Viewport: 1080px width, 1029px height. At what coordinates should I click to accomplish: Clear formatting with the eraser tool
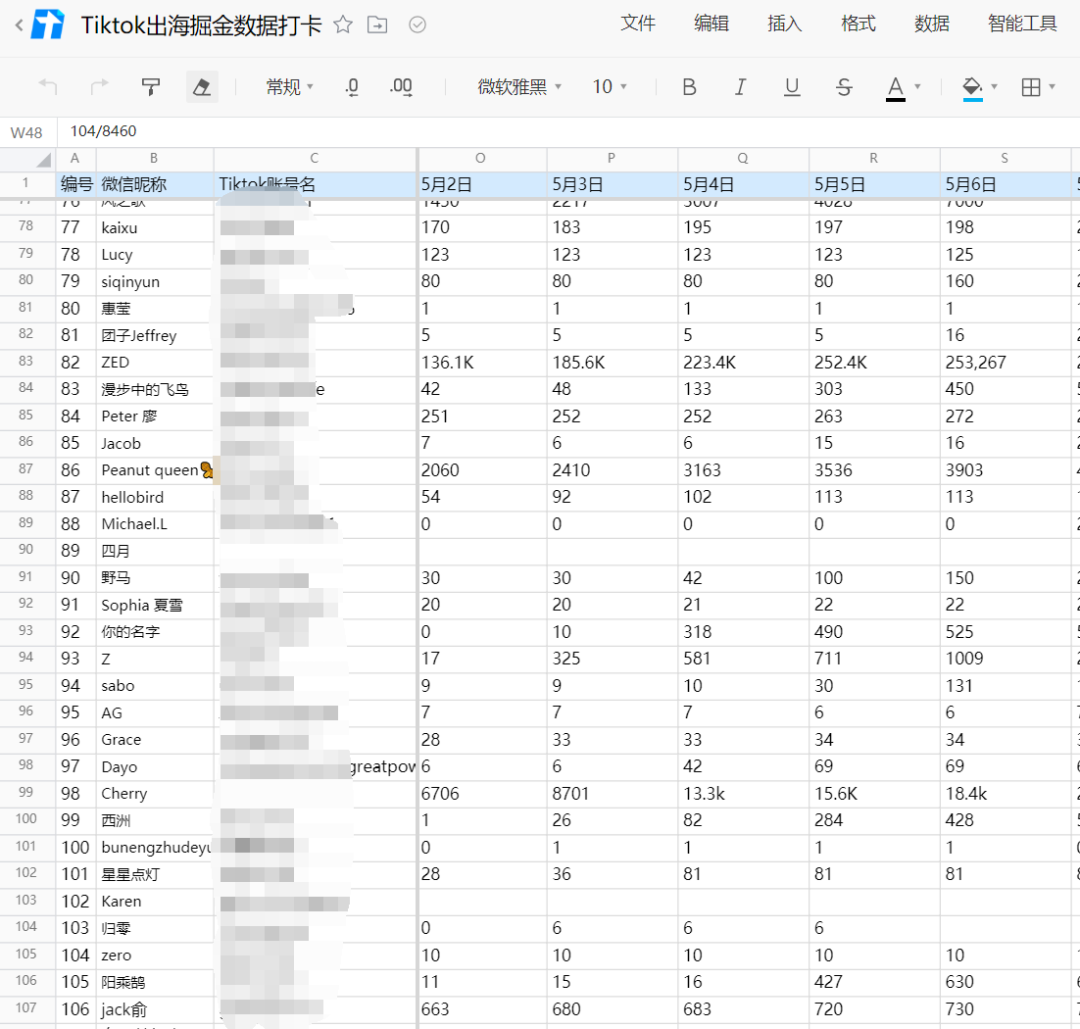(x=202, y=87)
